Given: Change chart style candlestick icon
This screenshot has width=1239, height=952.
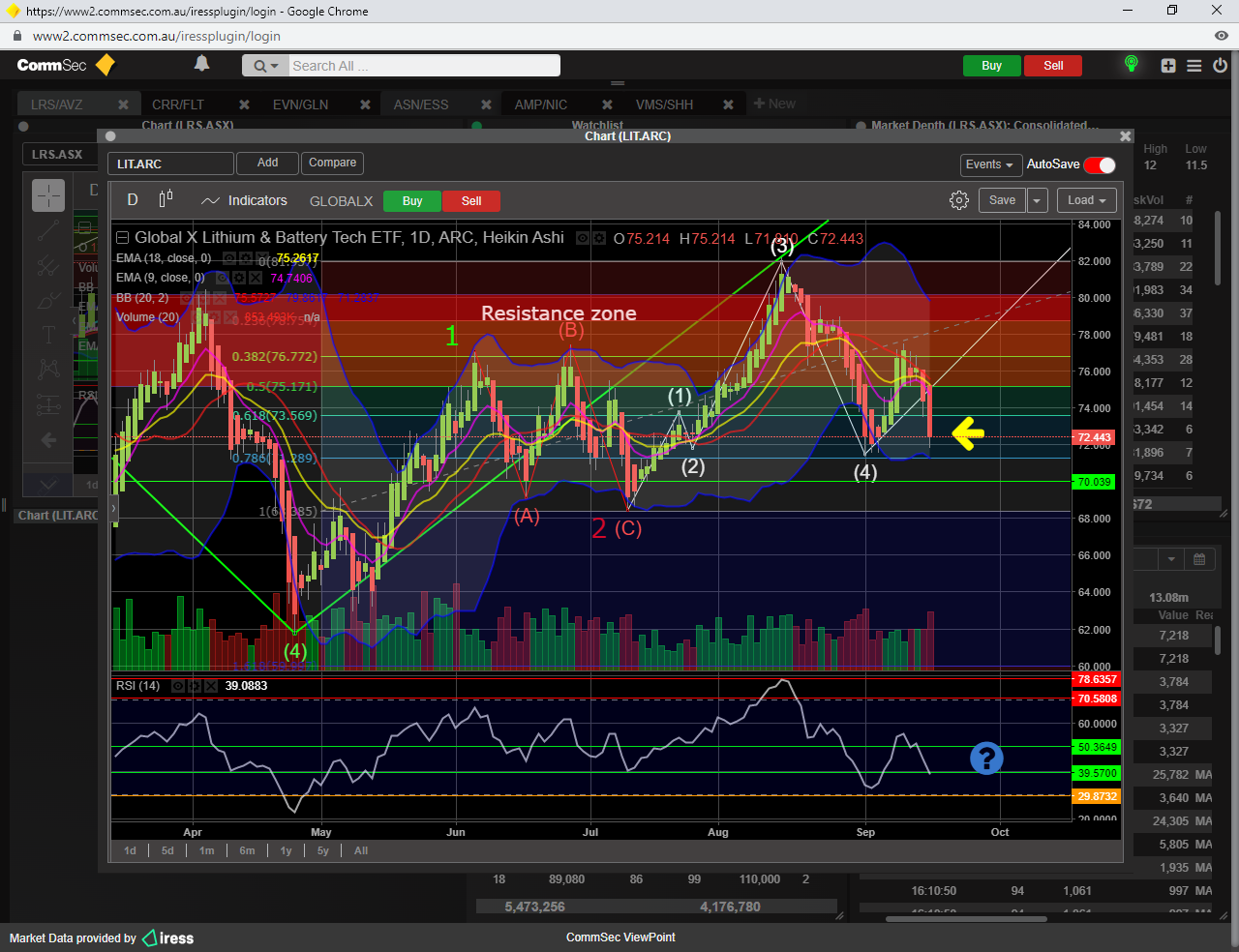Looking at the screenshot, I should (x=166, y=198).
